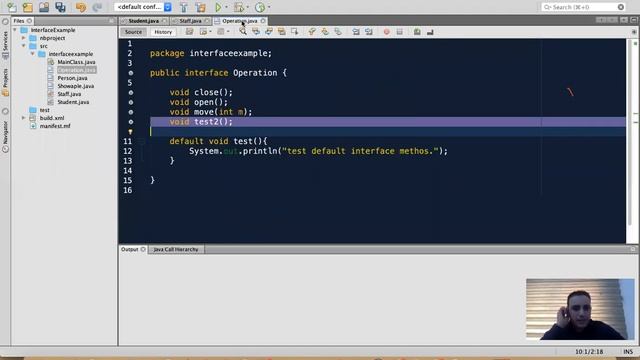Switch to Source view
The height and width of the screenshot is (360, 640).
pyautogui.click(x=133, y=32)
